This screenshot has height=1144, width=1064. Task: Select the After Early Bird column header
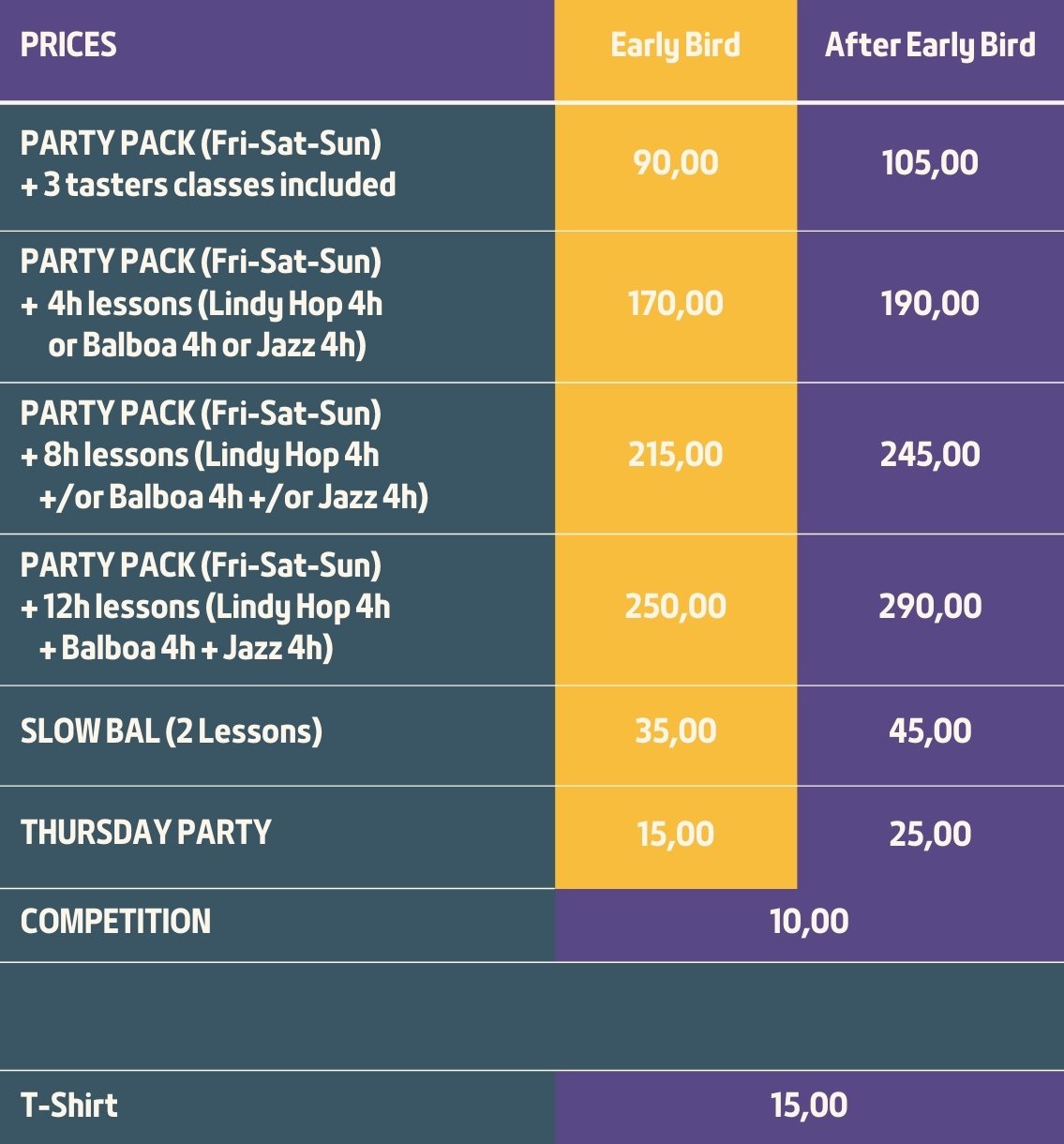tap(930, 46)
